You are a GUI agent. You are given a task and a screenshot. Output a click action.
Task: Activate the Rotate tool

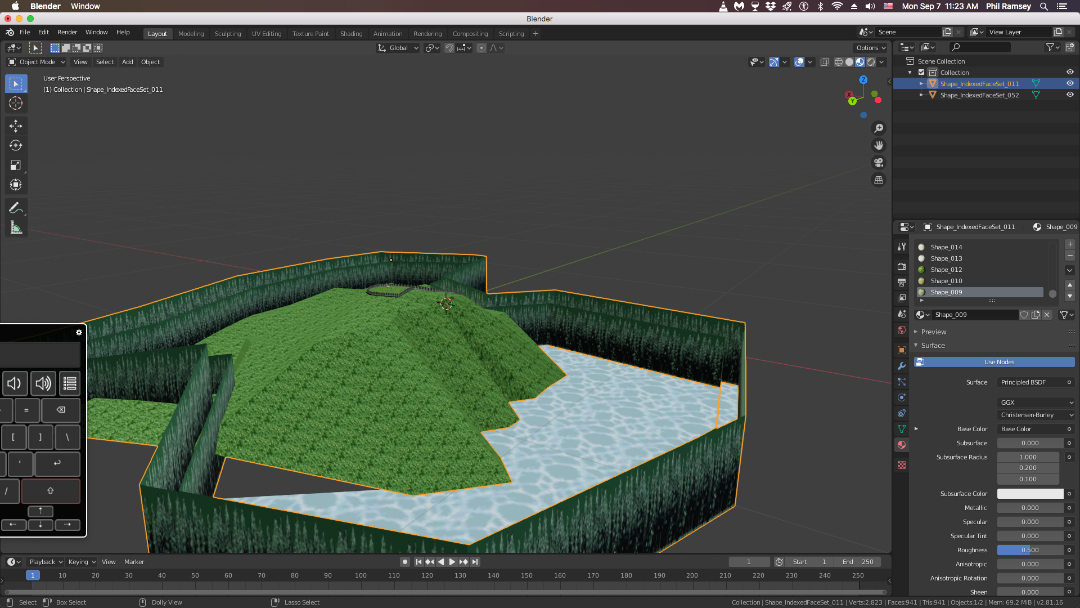pyautogui.click(x=15, y=145)
